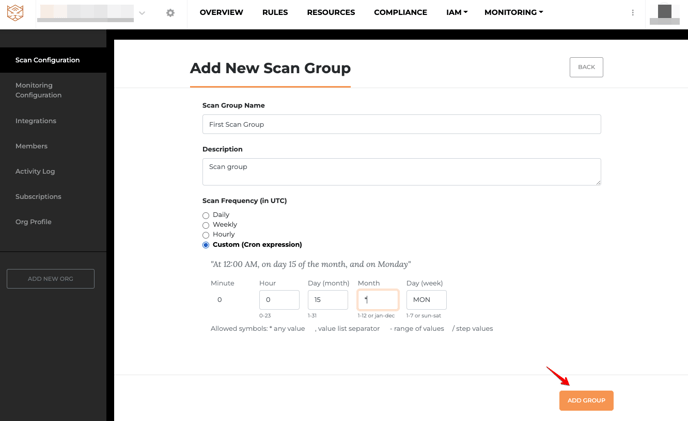Screen dimensions: 688x421
Task: Click the Hour cron field
Action: pyautogui.click(x=279, y=300)
